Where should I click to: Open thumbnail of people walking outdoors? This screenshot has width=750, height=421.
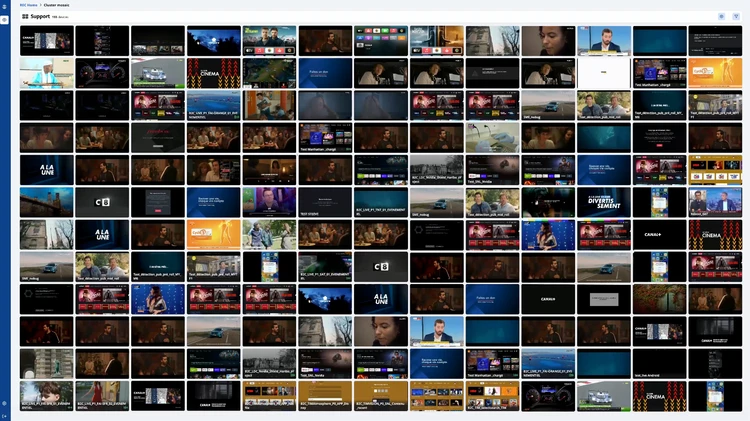[x=269, y=234]
